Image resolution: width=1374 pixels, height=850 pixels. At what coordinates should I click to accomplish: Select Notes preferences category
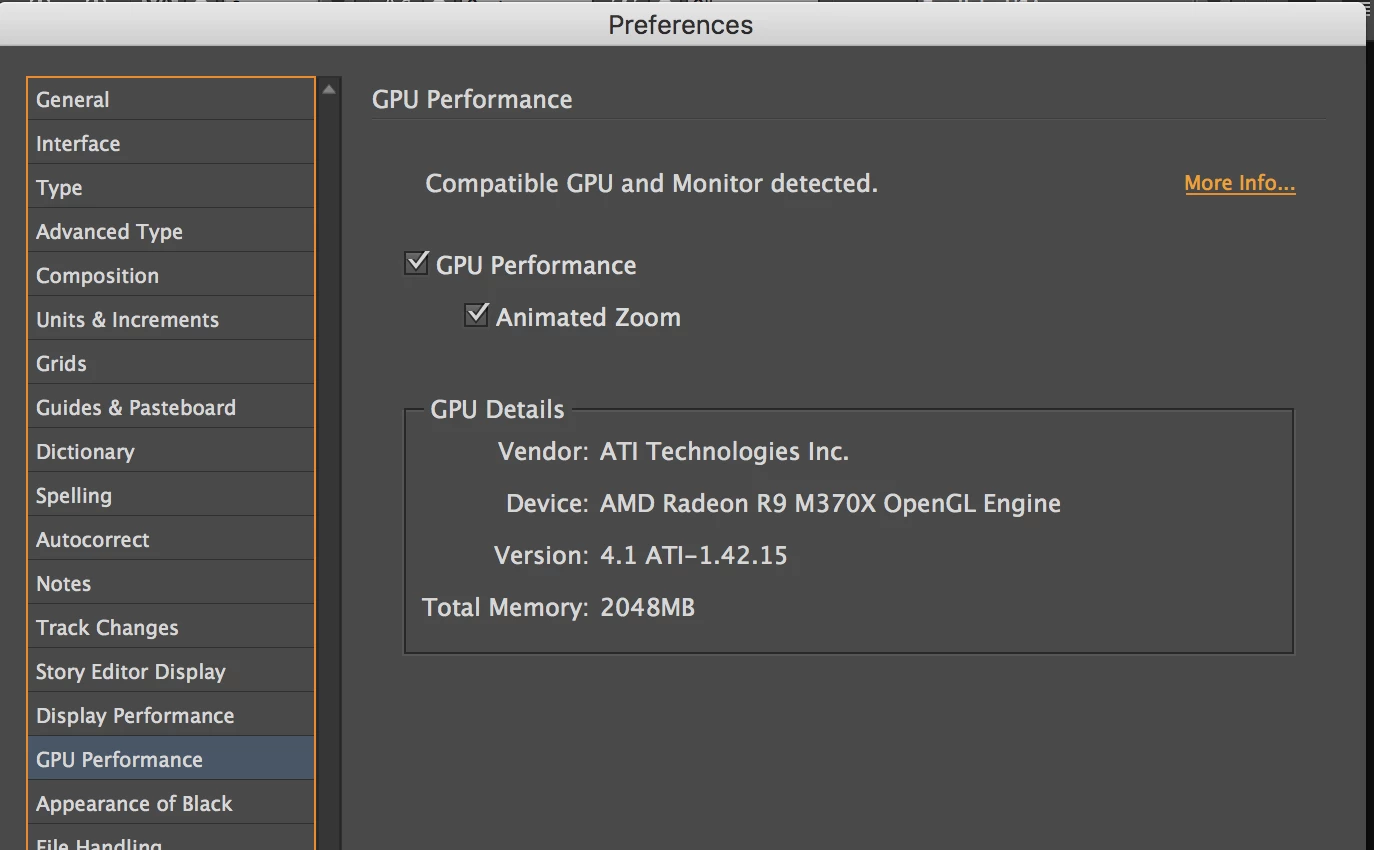[63, 584]
